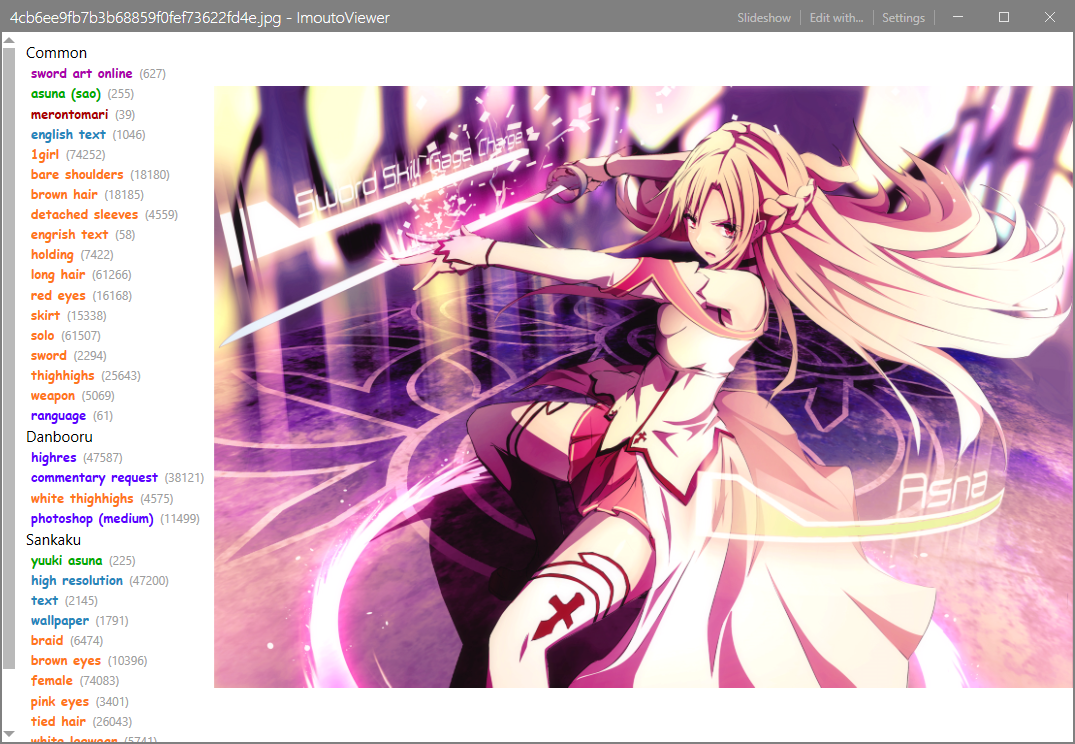1075x744 pixels.
Task: Choose the 'bare shoulders' tag
Action: (x=77, y=174)
